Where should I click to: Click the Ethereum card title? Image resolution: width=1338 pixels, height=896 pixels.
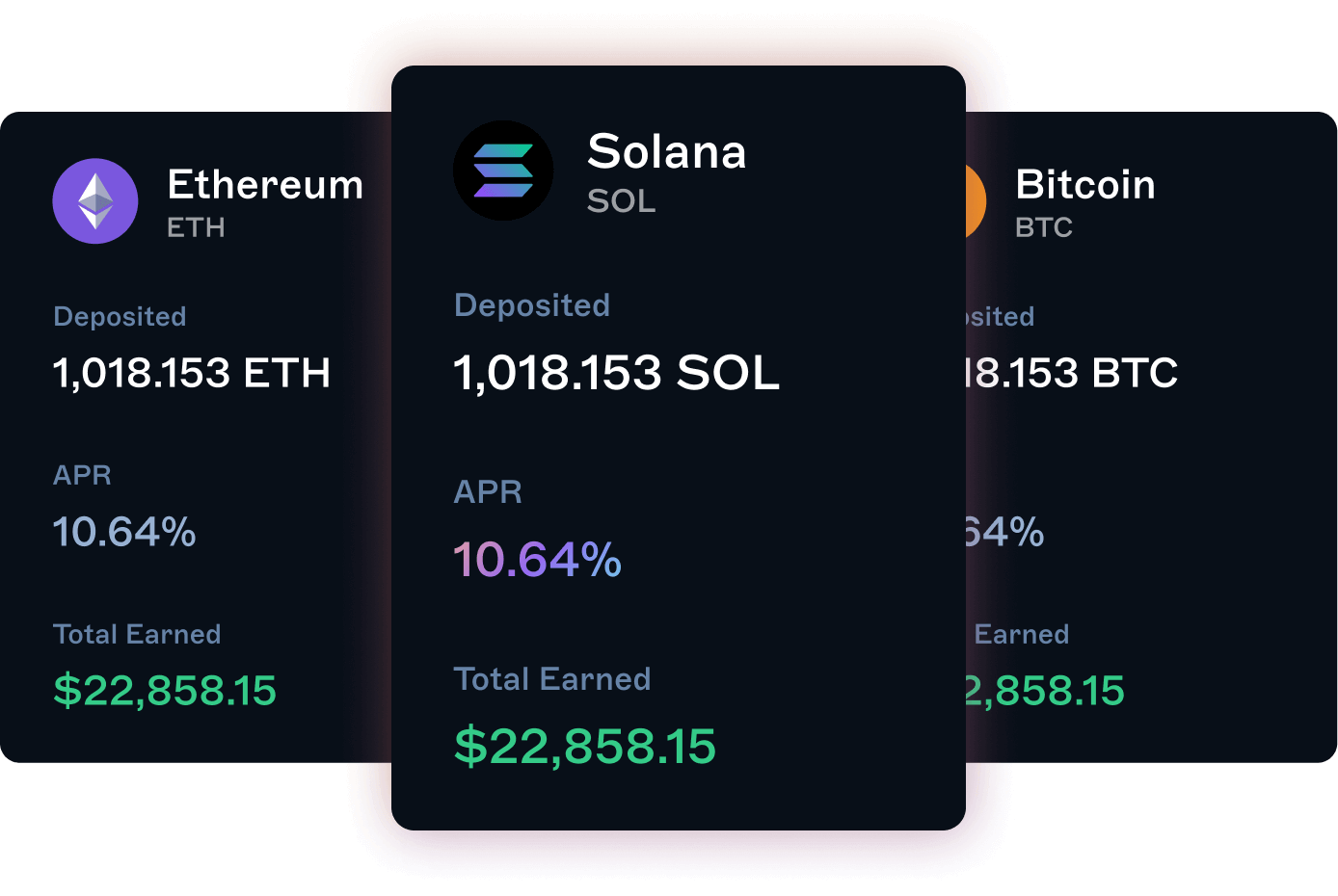point(265,184)
